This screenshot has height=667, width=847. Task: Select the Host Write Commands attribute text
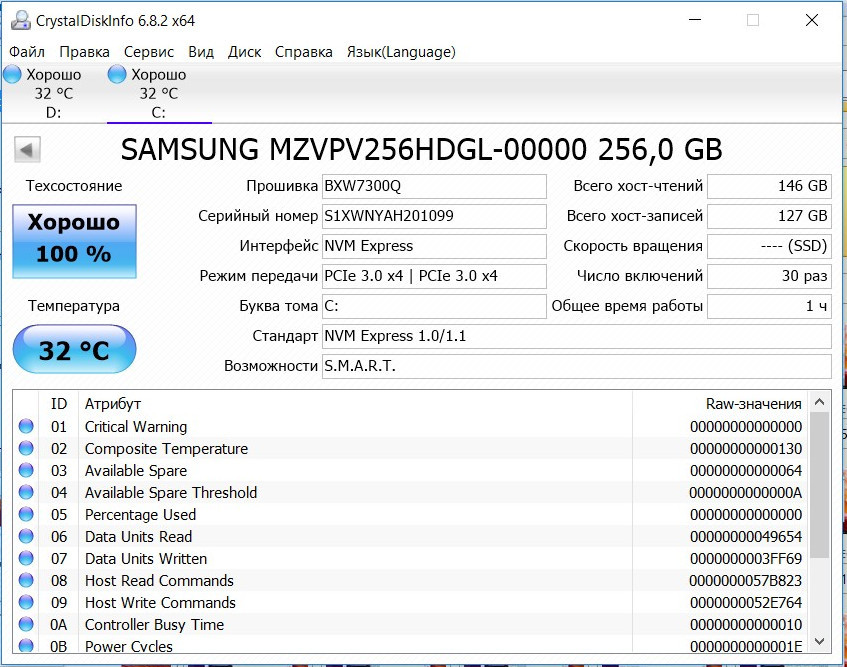(x=160, y=603)
